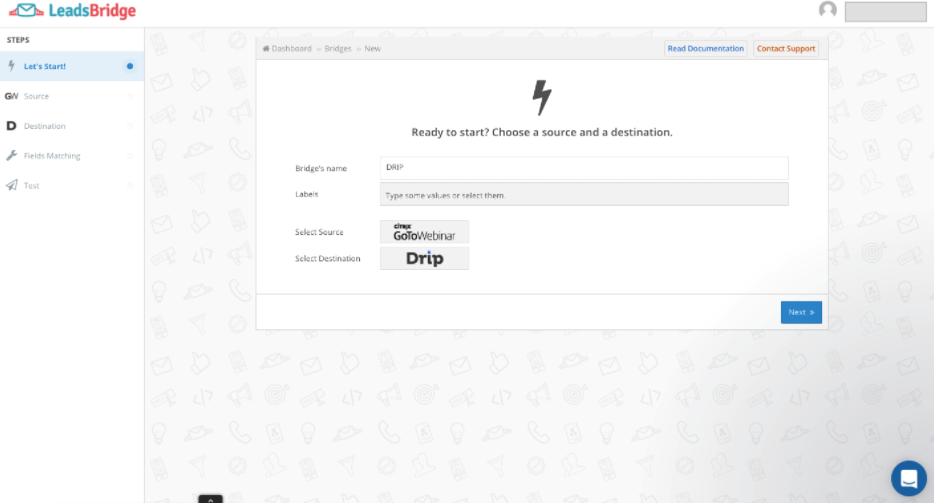
Task: Click the Contact Support button
Action: (785, 48)
